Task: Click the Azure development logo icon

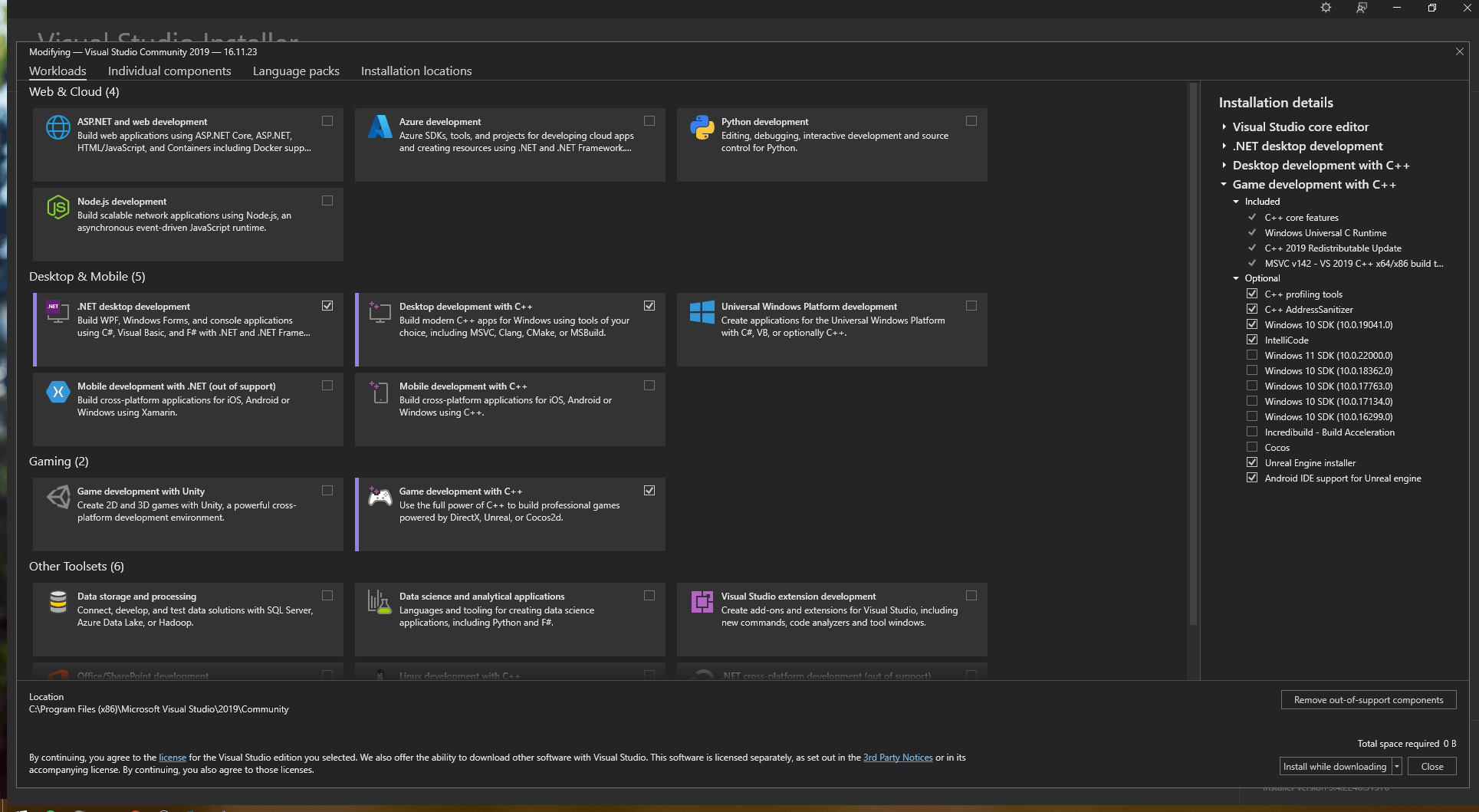Action: coord(380,127)
